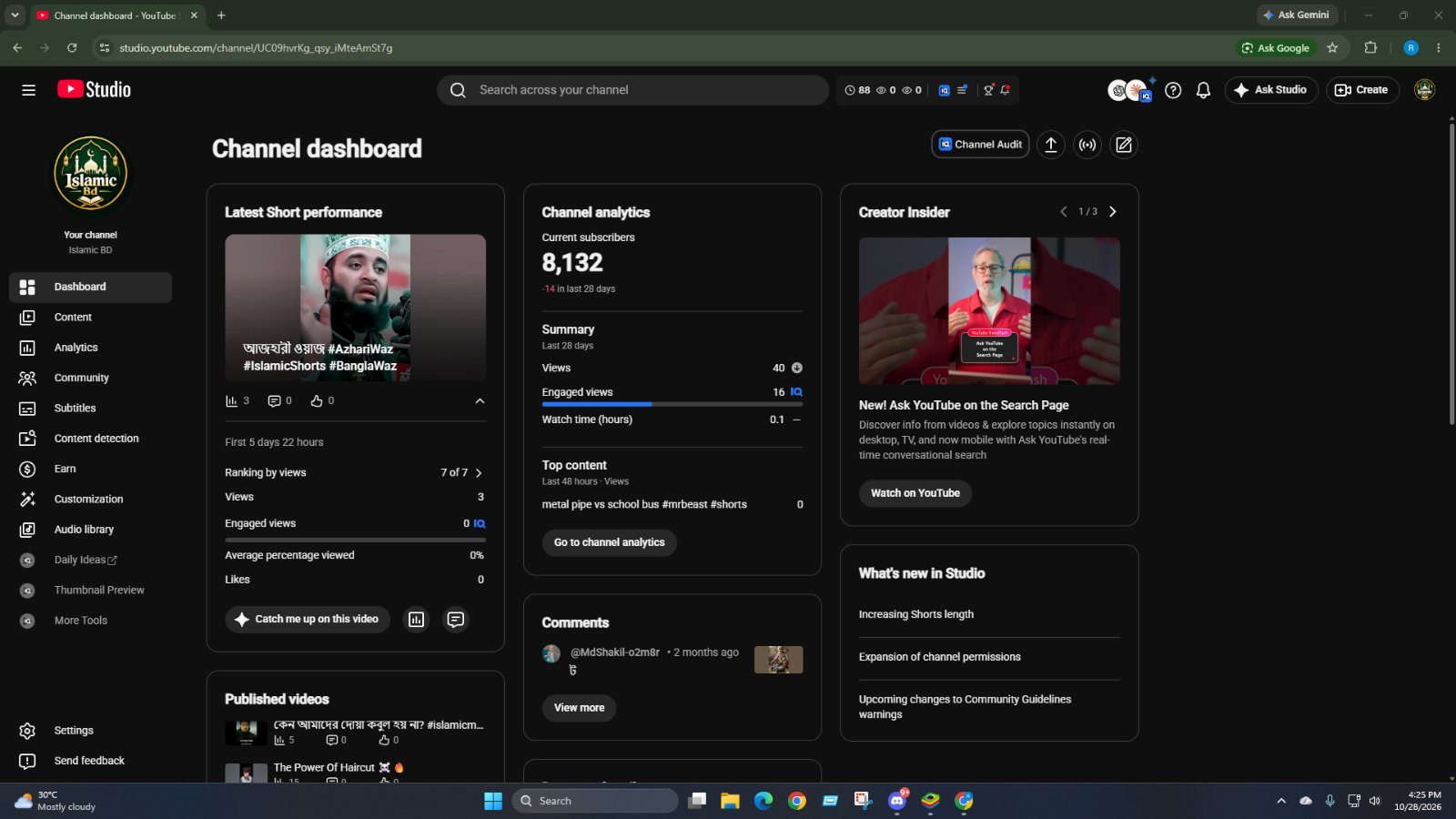Click Go to channel analytics
The width and height of the screenshot is (1456, 819).
point(610,542)
